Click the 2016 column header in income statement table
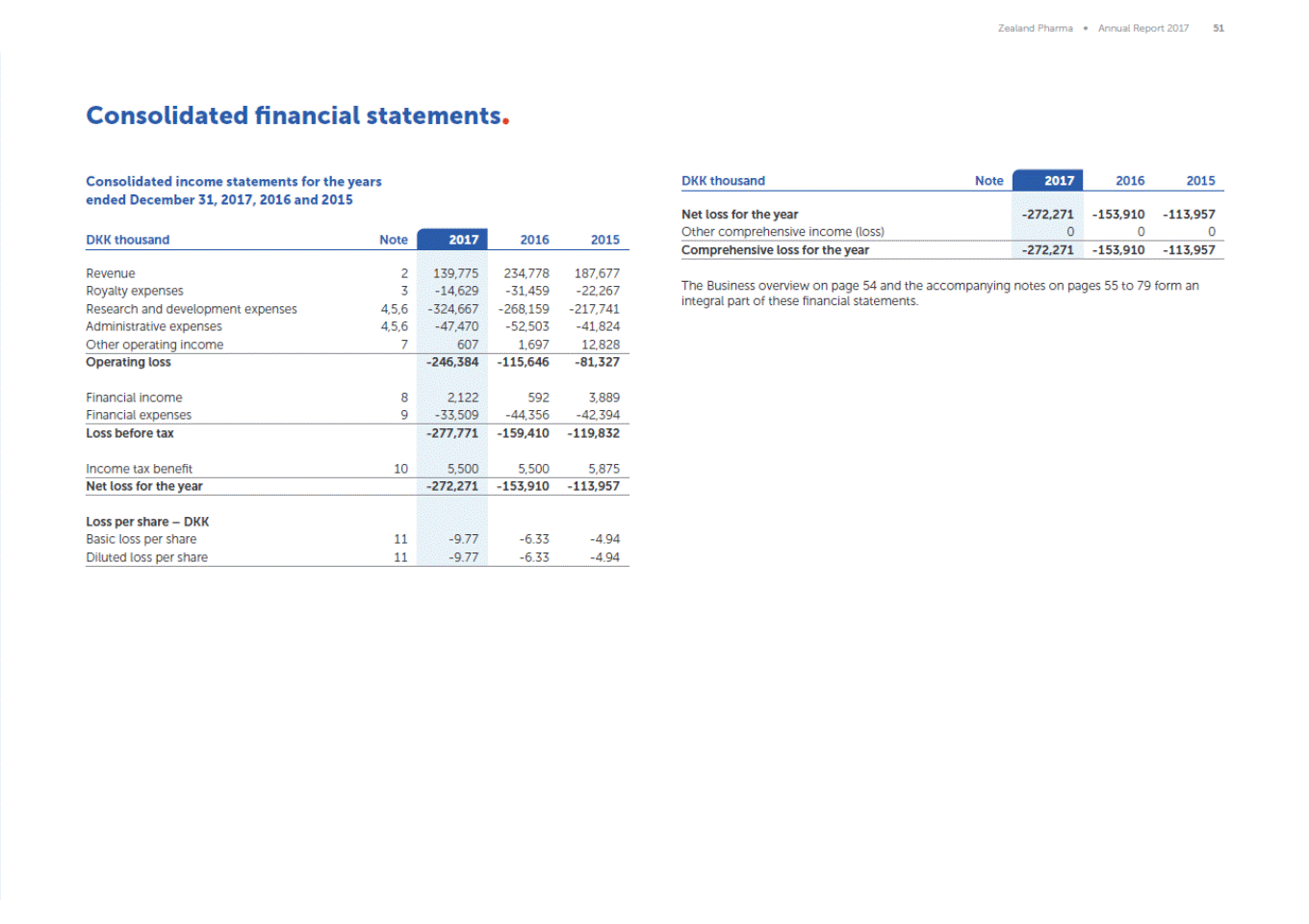The height and width of the screenshot is (924, 1309). tap(534, 240)
